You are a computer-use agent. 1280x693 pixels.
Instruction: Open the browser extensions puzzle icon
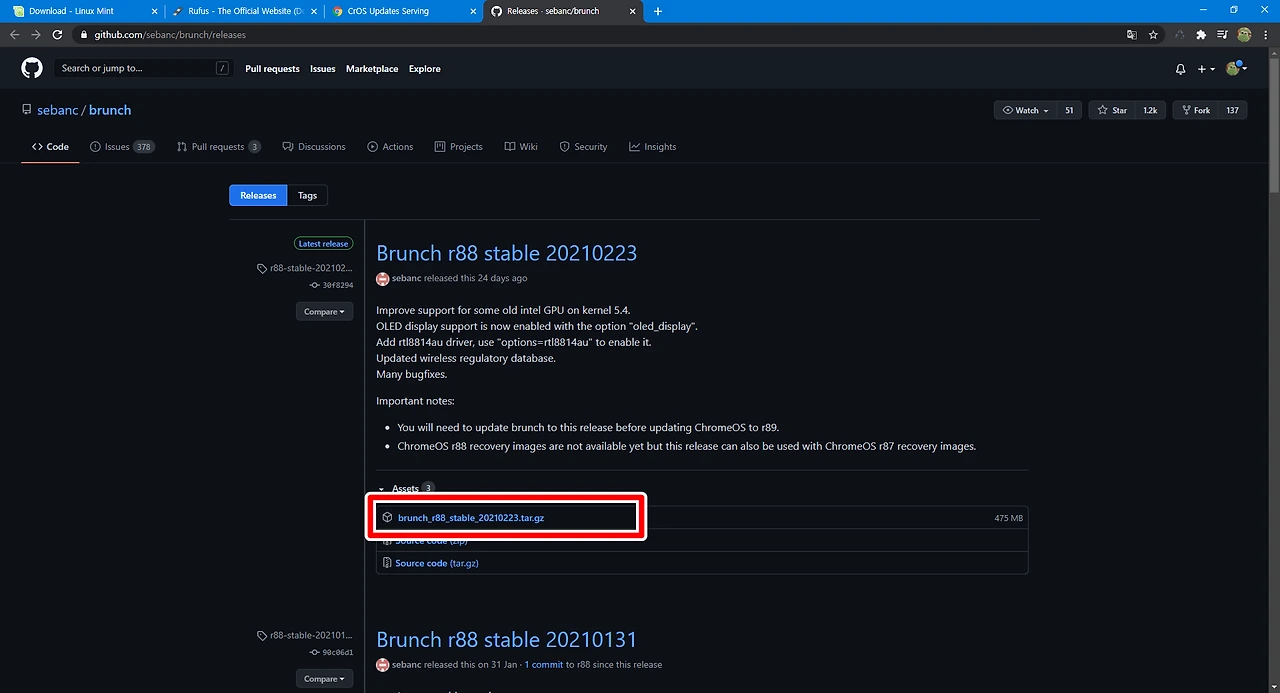(1201, 34)
